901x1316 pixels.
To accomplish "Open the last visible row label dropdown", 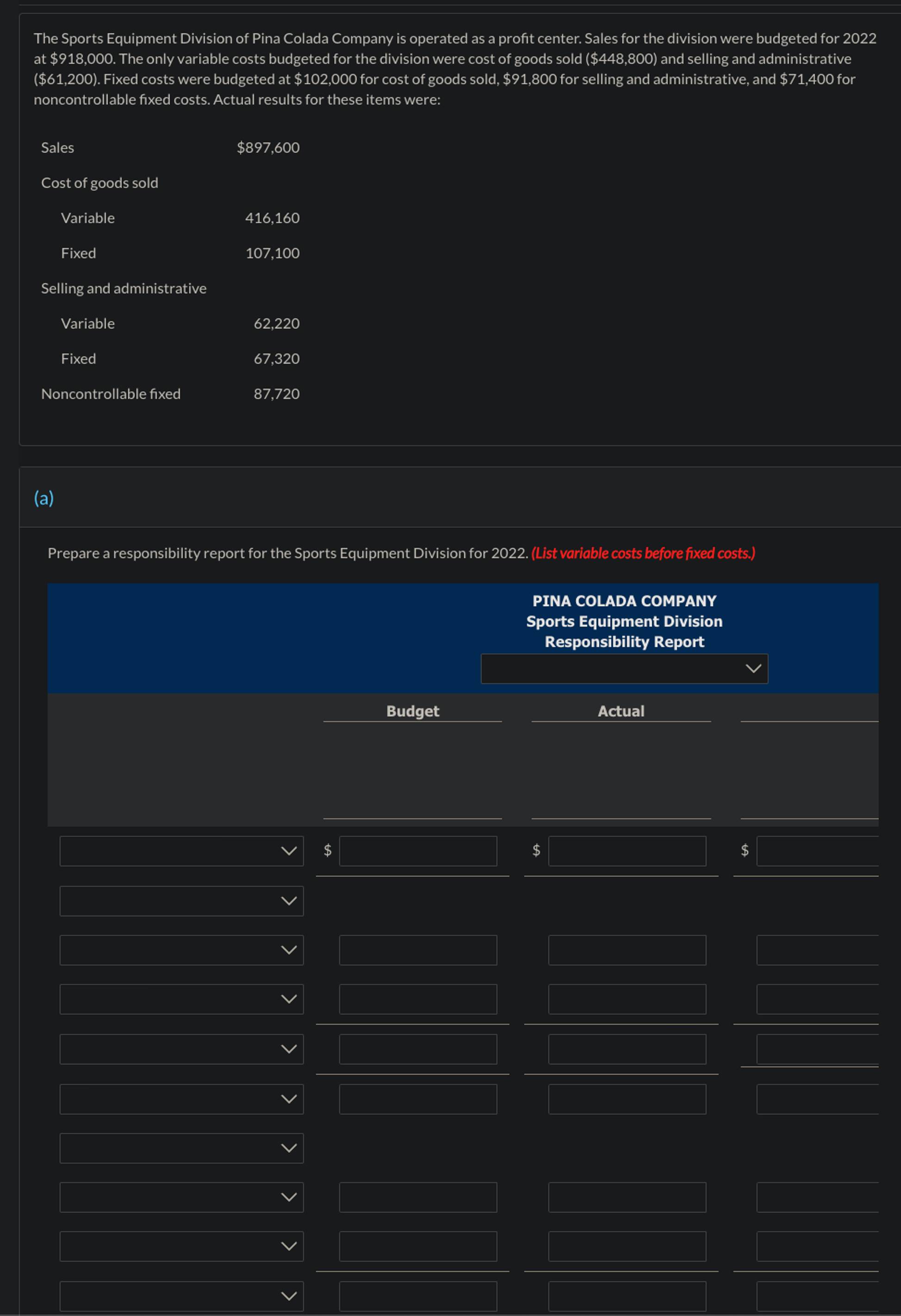I will 181,1296.
